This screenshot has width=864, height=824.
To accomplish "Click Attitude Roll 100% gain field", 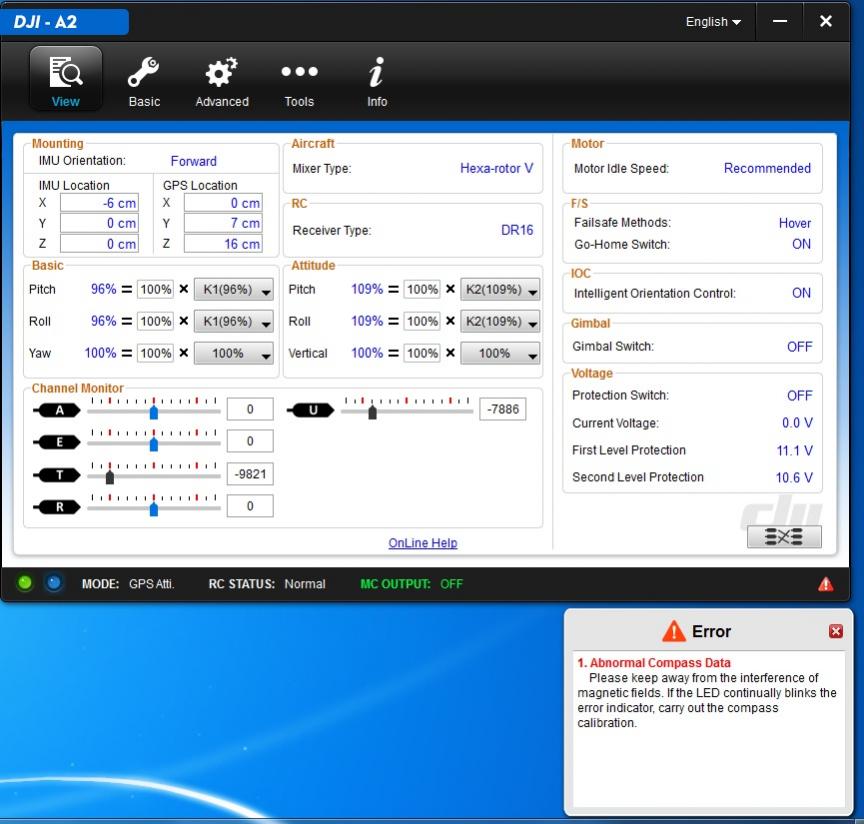I will click(x=422, y=321).
